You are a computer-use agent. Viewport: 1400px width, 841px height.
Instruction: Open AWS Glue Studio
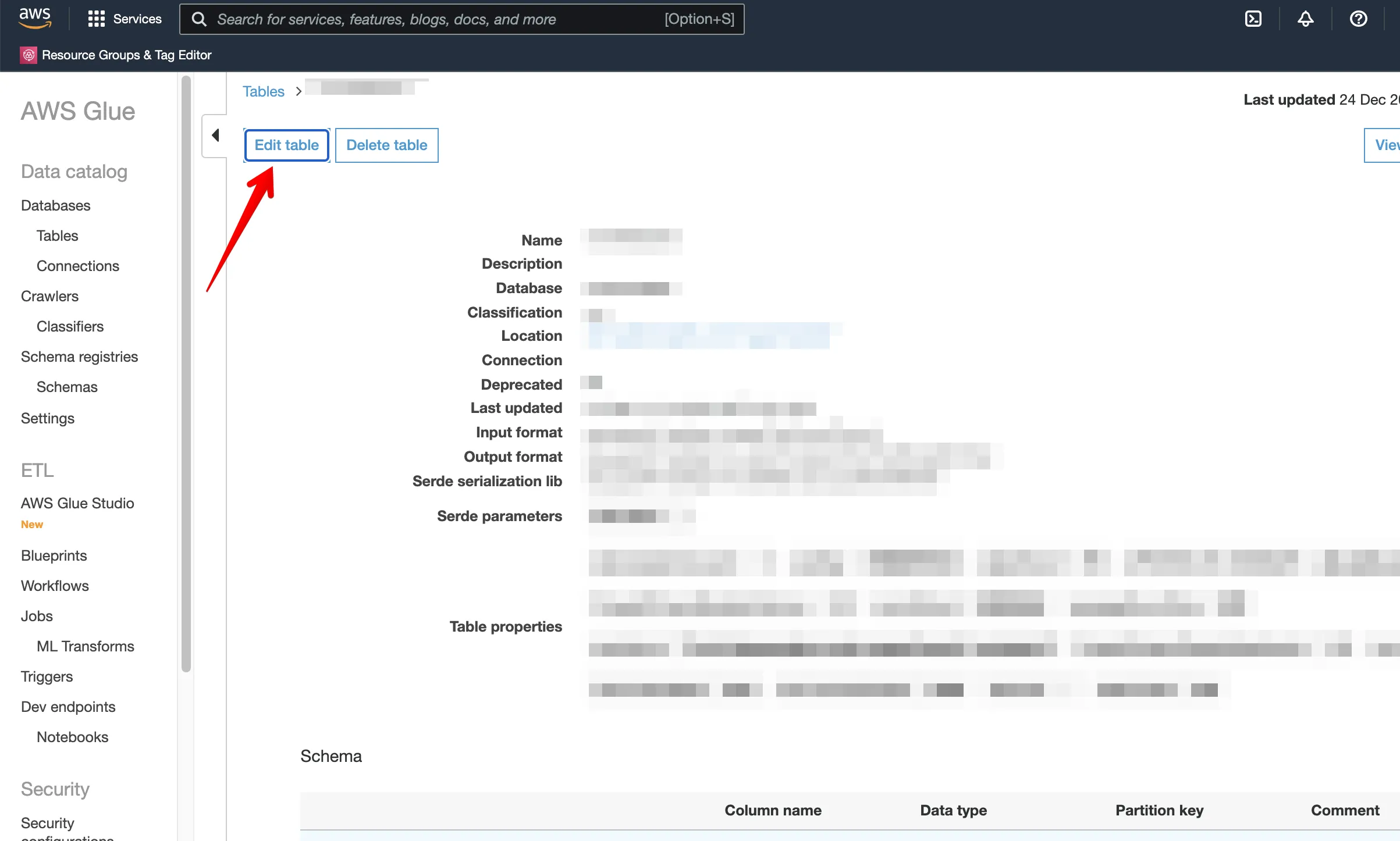(x=77, y=503)
